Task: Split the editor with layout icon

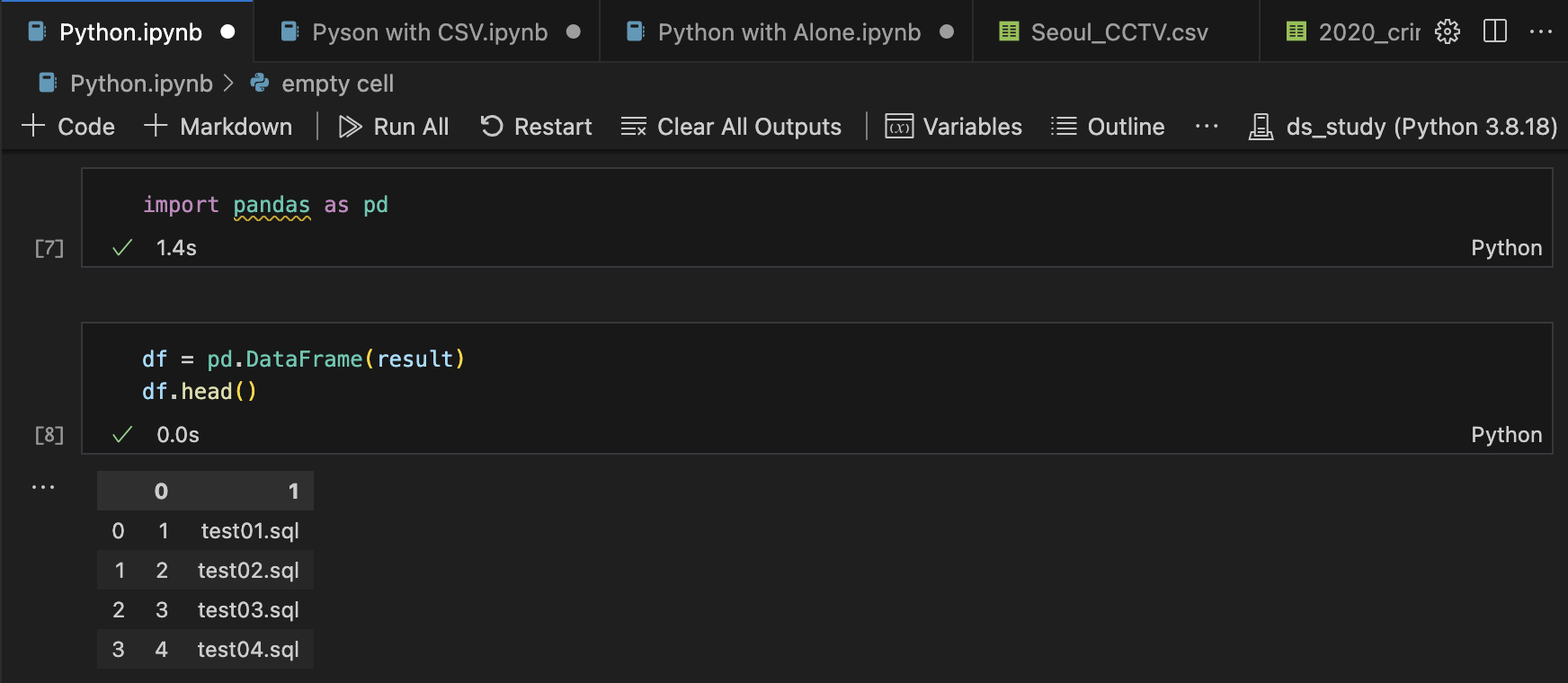Action: pos(1495,32)
